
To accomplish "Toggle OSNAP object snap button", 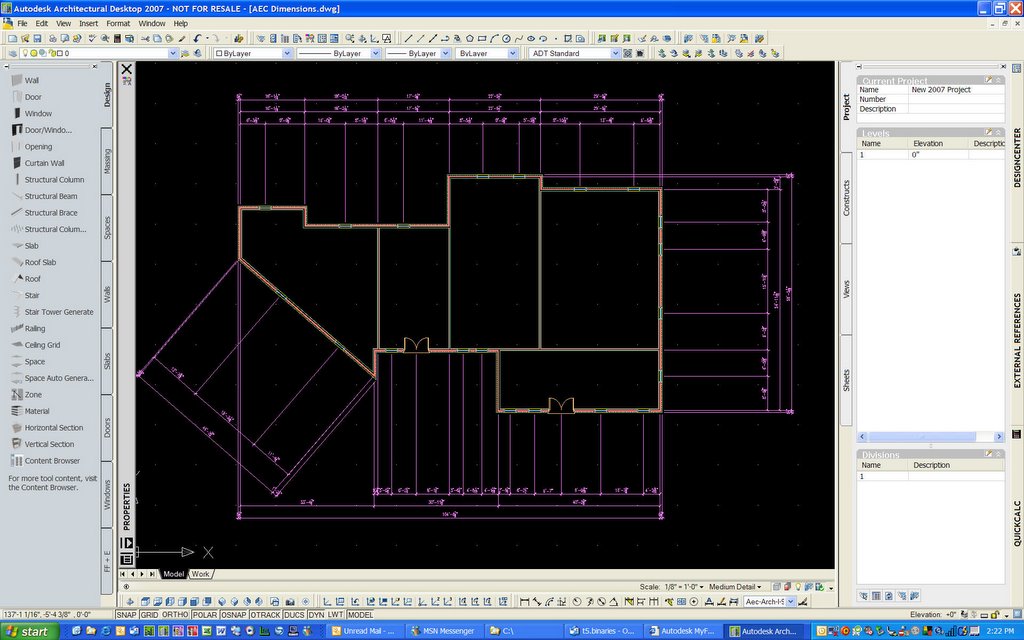I will tap(234, 615).
